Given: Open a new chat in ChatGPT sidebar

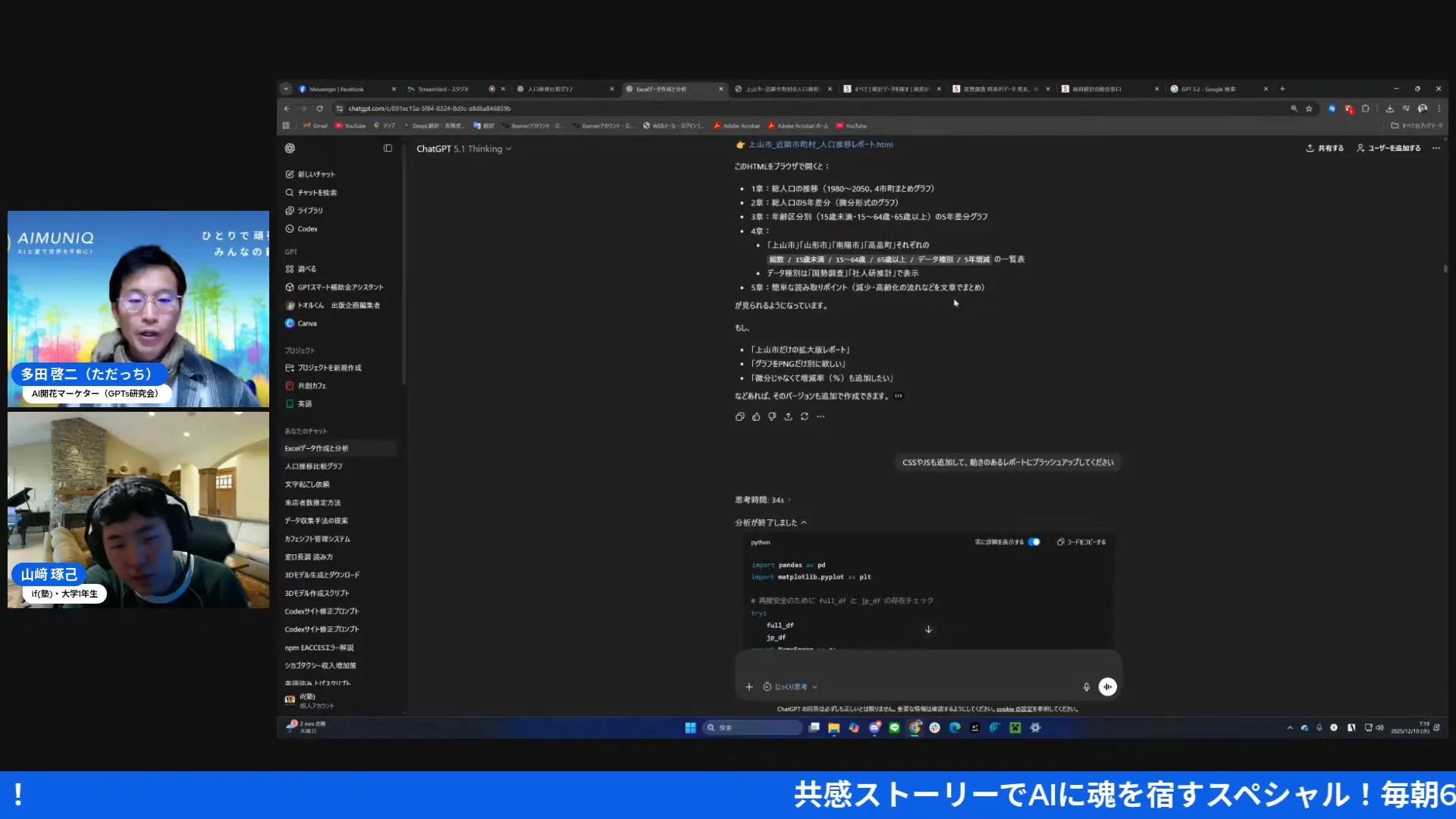Looking at the screenshot, I should pyautogui.click(x=312, y=174).
